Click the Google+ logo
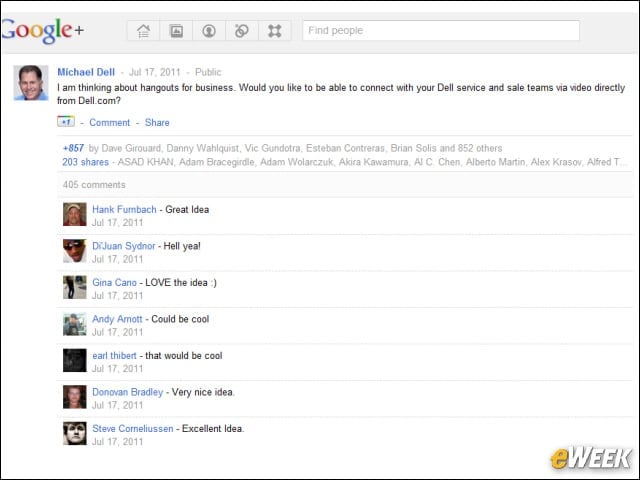Image resolution: width=640 pixels, height=480 pixels. pyautogui.click(x=42, y=30)
